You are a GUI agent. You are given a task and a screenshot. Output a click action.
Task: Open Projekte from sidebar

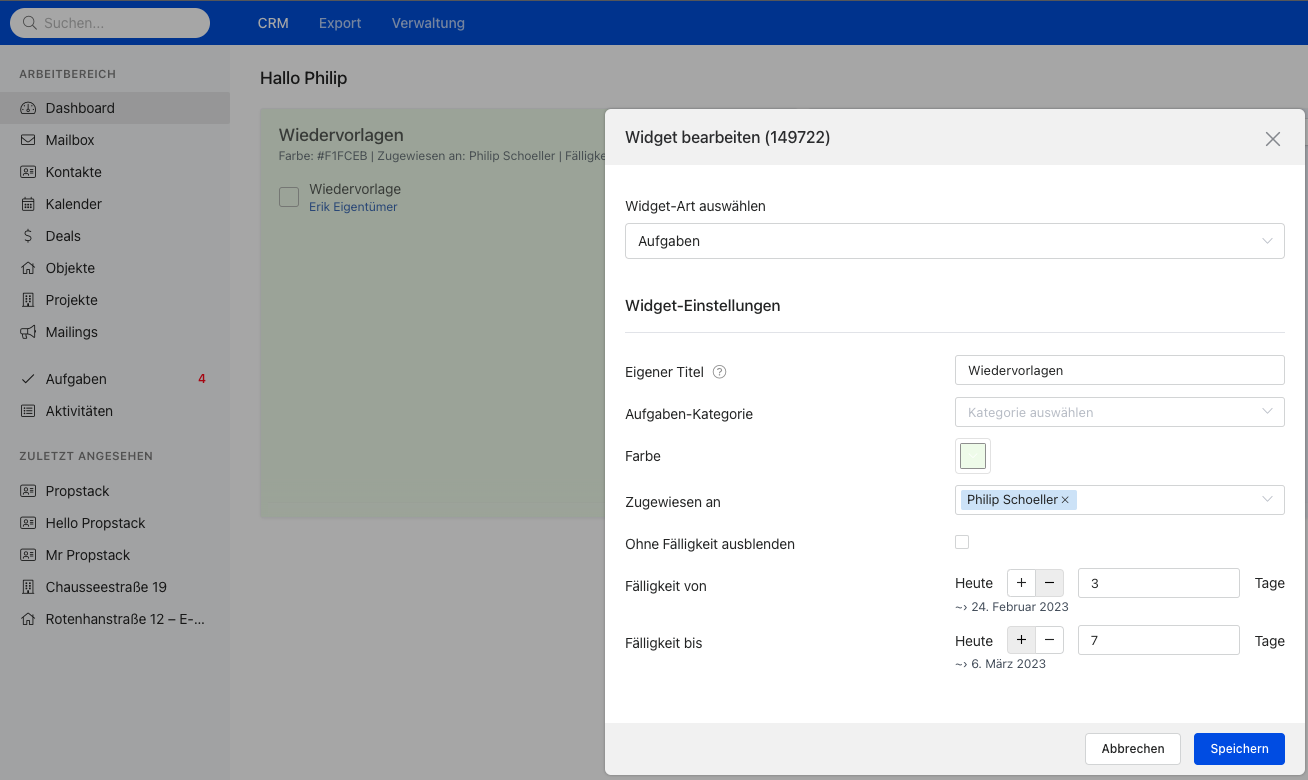click(115, 300)
